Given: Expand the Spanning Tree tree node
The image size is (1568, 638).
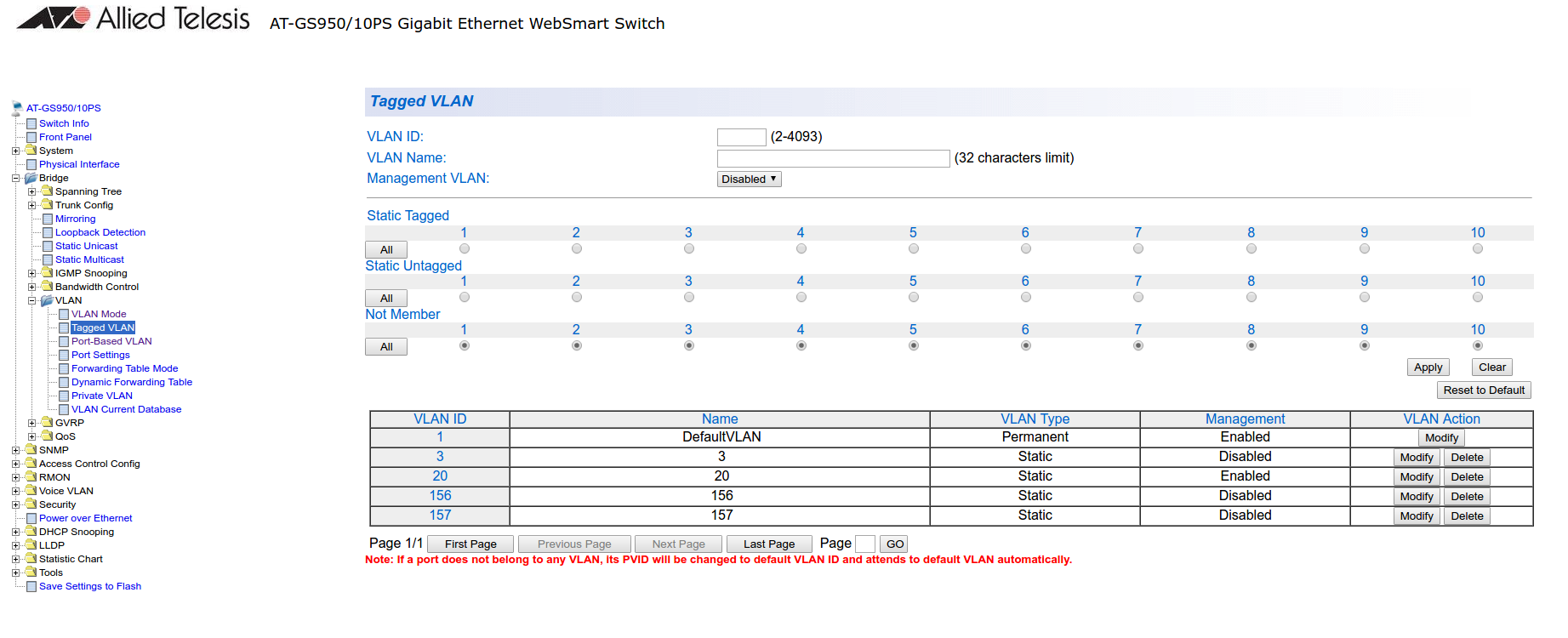Looking at the screenshot, I should pyautogui.click(x=32, y=191).
